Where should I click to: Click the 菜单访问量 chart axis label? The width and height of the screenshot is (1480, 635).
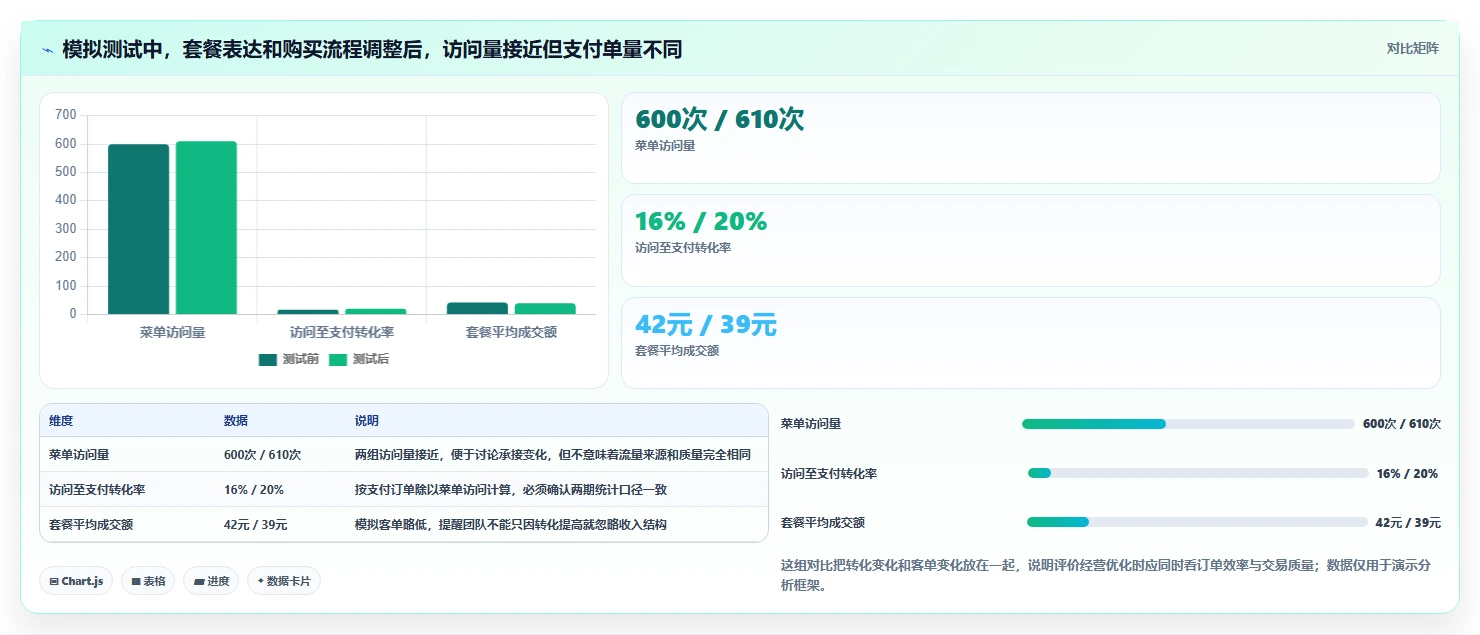172,332
